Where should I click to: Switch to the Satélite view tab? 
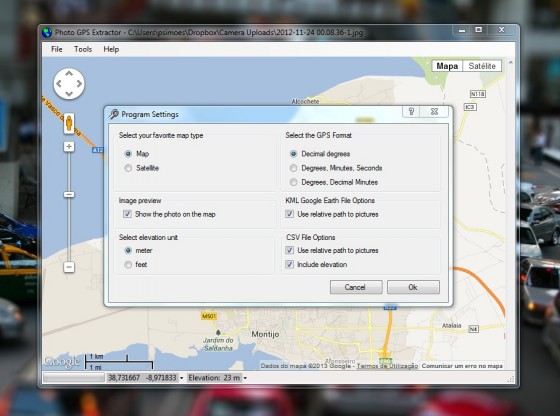coord(482,66)
